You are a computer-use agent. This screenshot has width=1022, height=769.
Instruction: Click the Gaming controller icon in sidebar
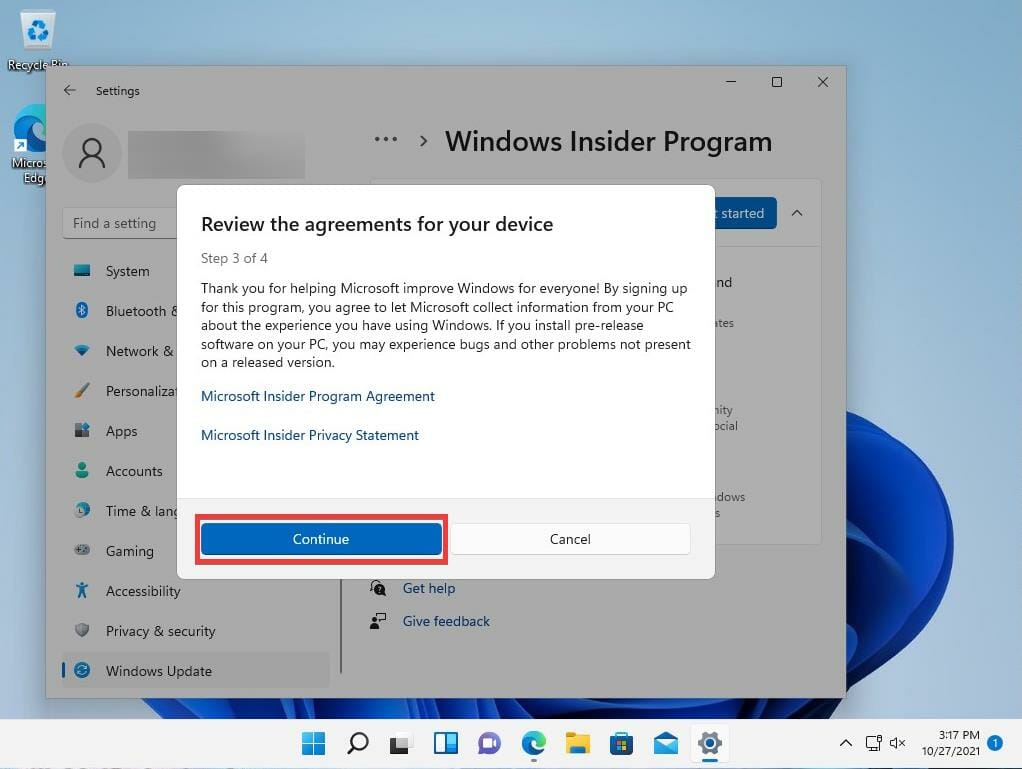(x=82, y=550)
